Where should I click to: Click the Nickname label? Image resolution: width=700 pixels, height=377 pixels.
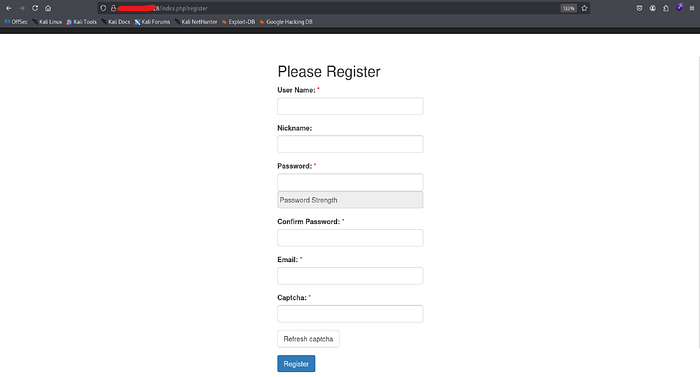coord(295,128)
